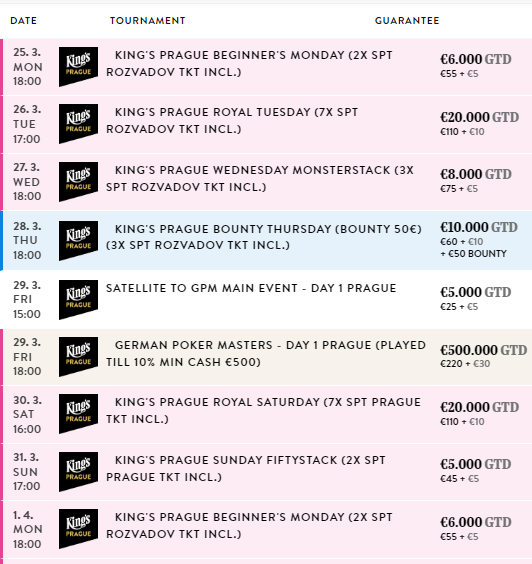Click King's Prague logo beside Sunday Fiftystack
The width and height of the screenshot is (532, 564).
(x=78, y=472)
